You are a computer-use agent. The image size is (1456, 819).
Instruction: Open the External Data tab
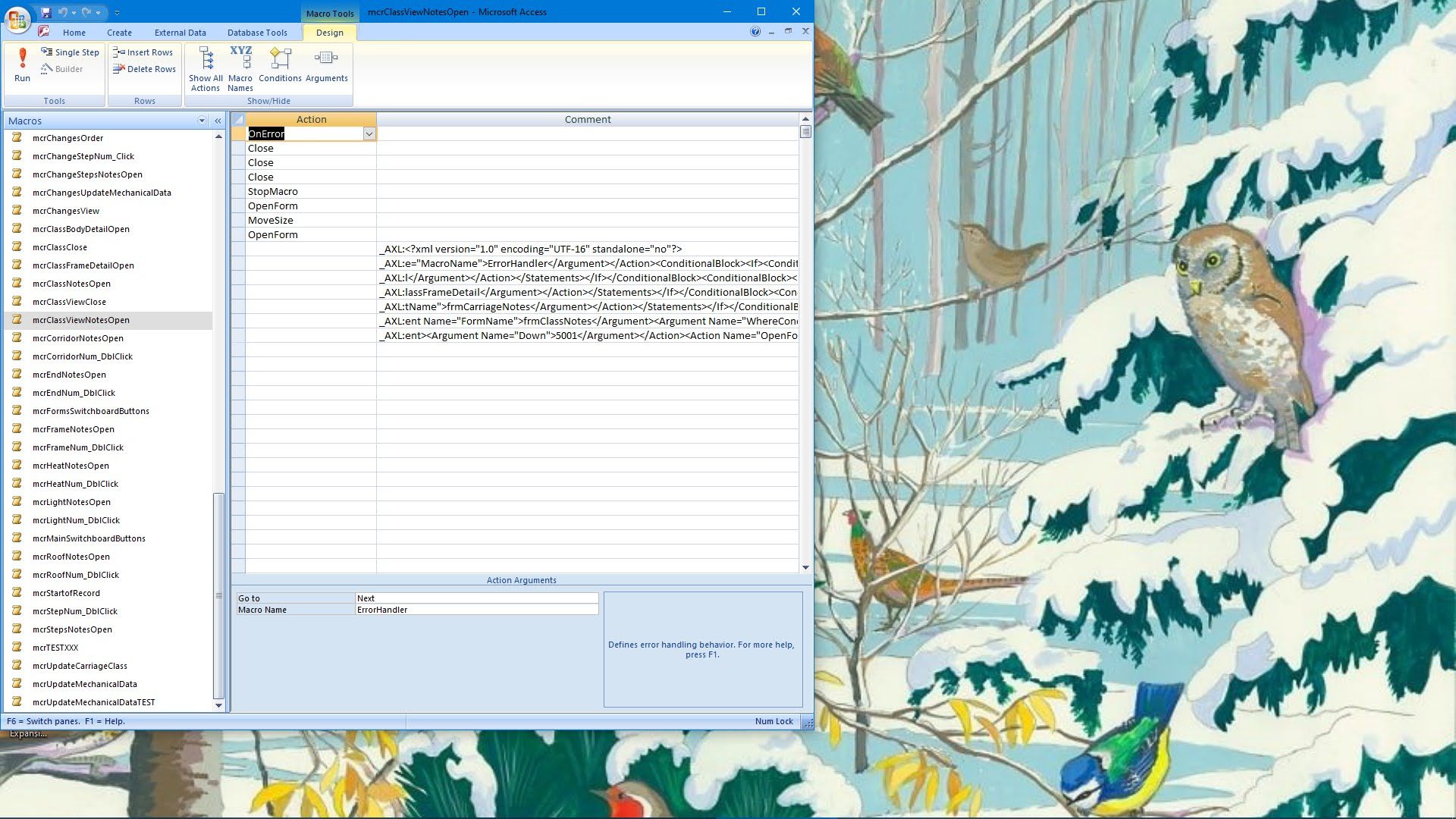(x=180, y=33)
